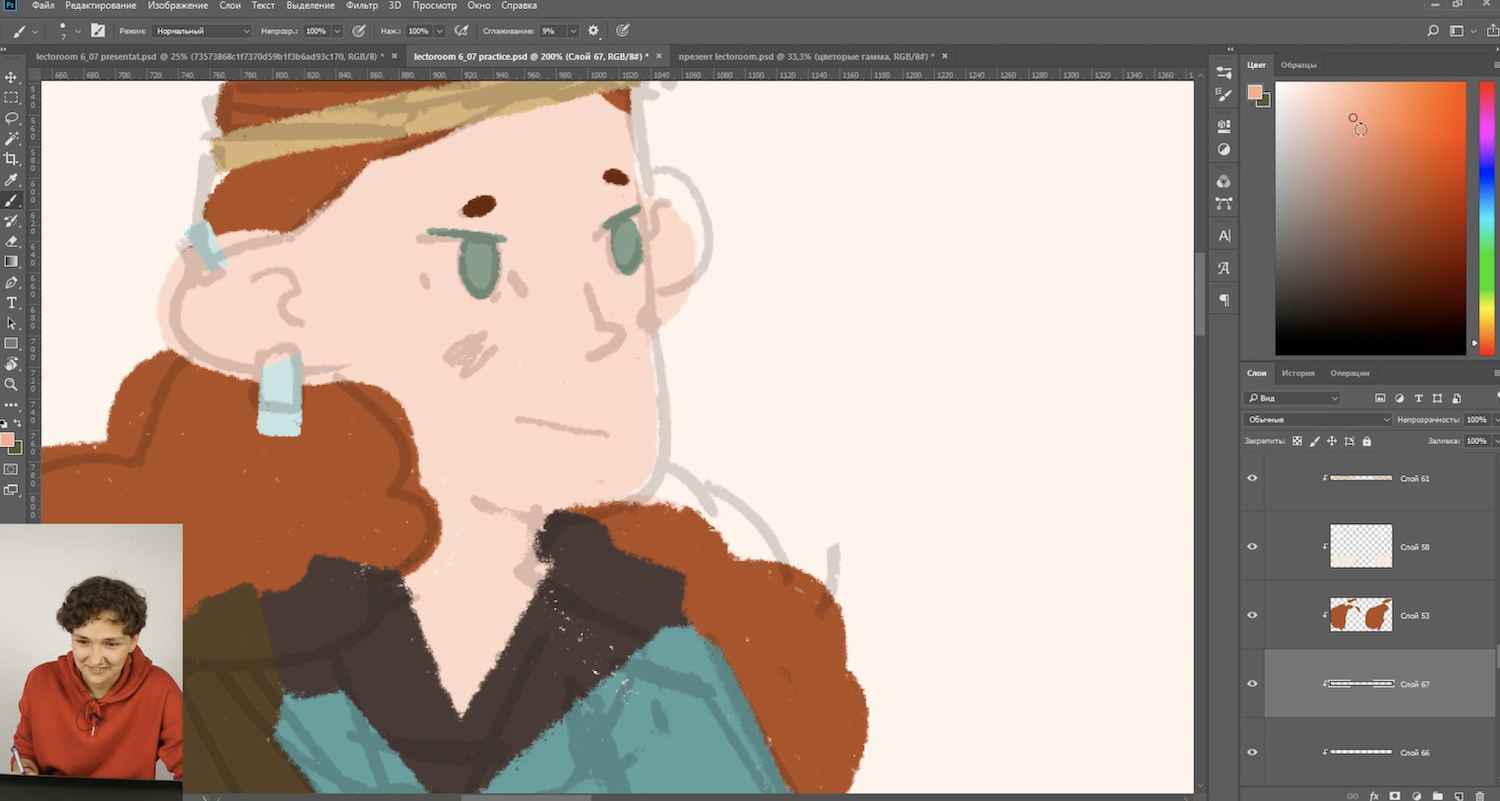Click the layer fill 100% field
The image size is (1500, 801).
tap(1476, 441)
